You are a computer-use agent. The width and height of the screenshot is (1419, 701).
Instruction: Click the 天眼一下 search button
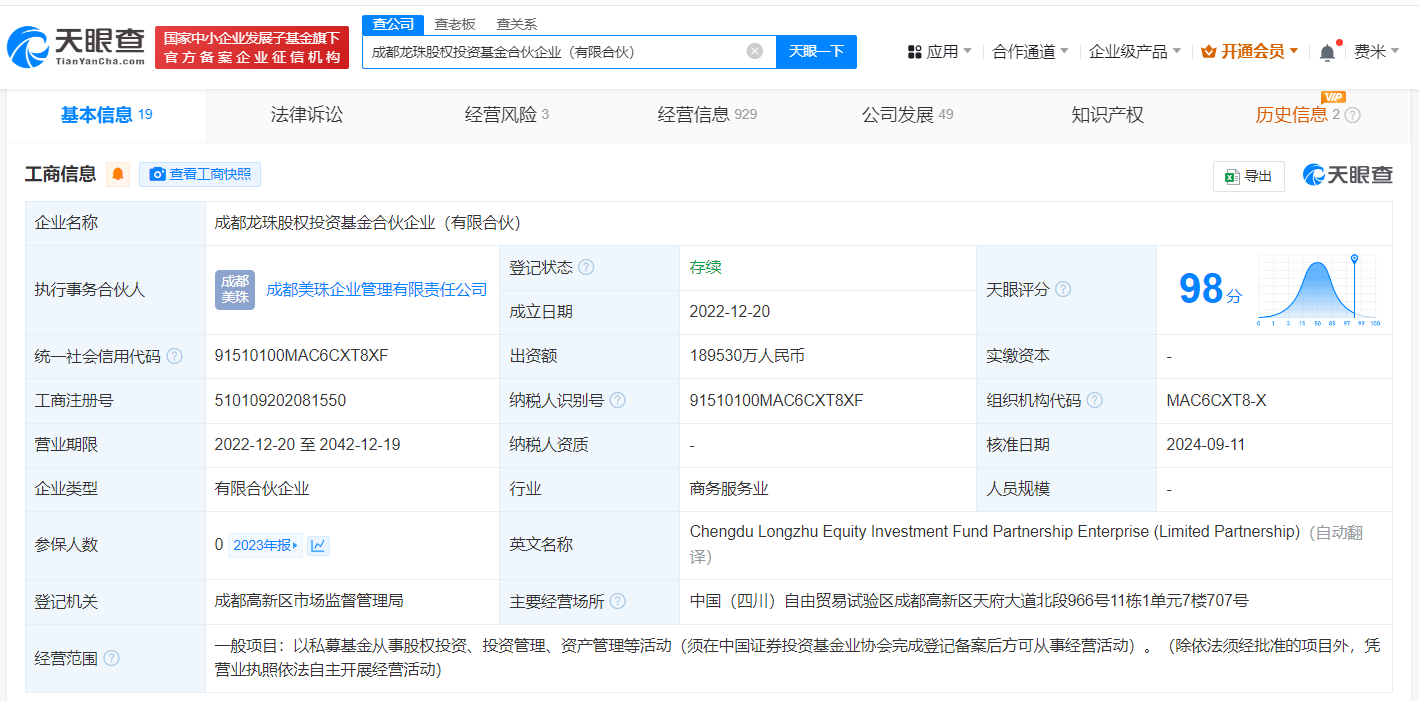(816, 51)
